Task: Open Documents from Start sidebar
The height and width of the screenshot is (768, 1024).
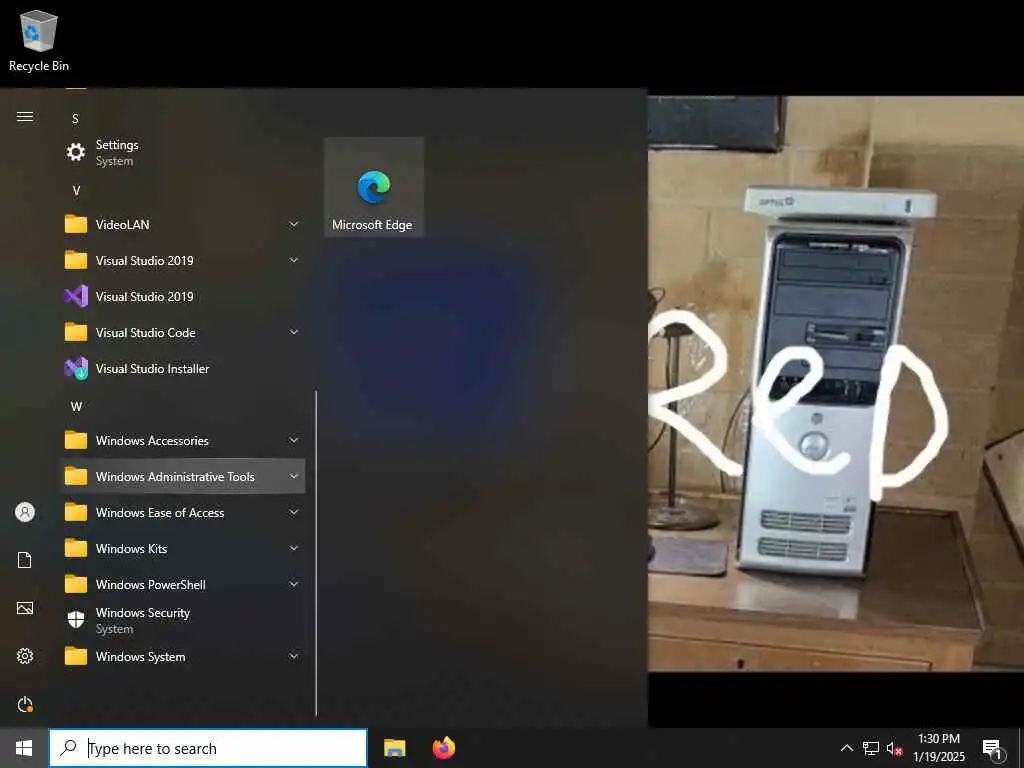Action: (25, 560)
